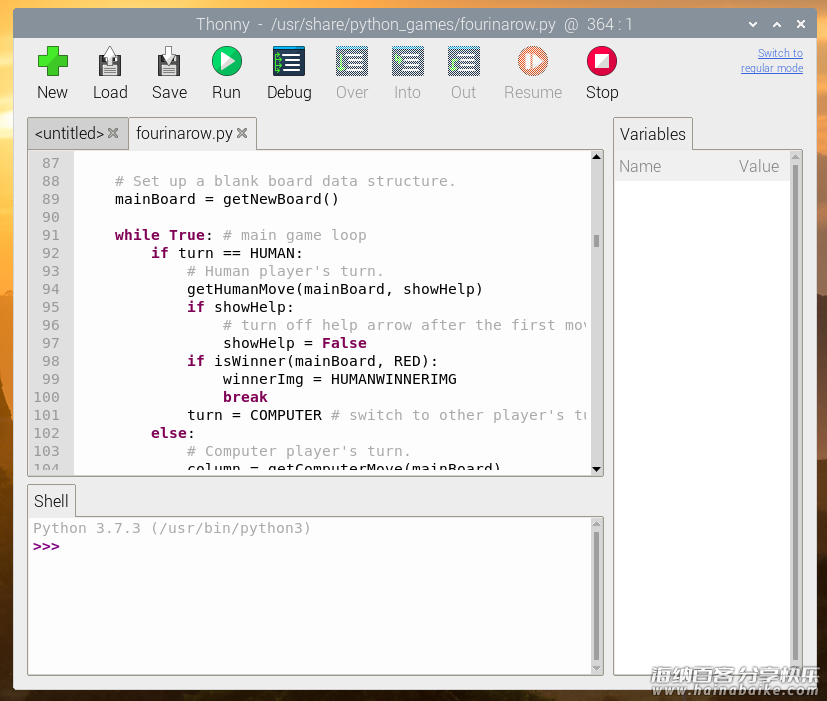
Task: Click line number 98 in the gutter
Action: click(51, 361)
